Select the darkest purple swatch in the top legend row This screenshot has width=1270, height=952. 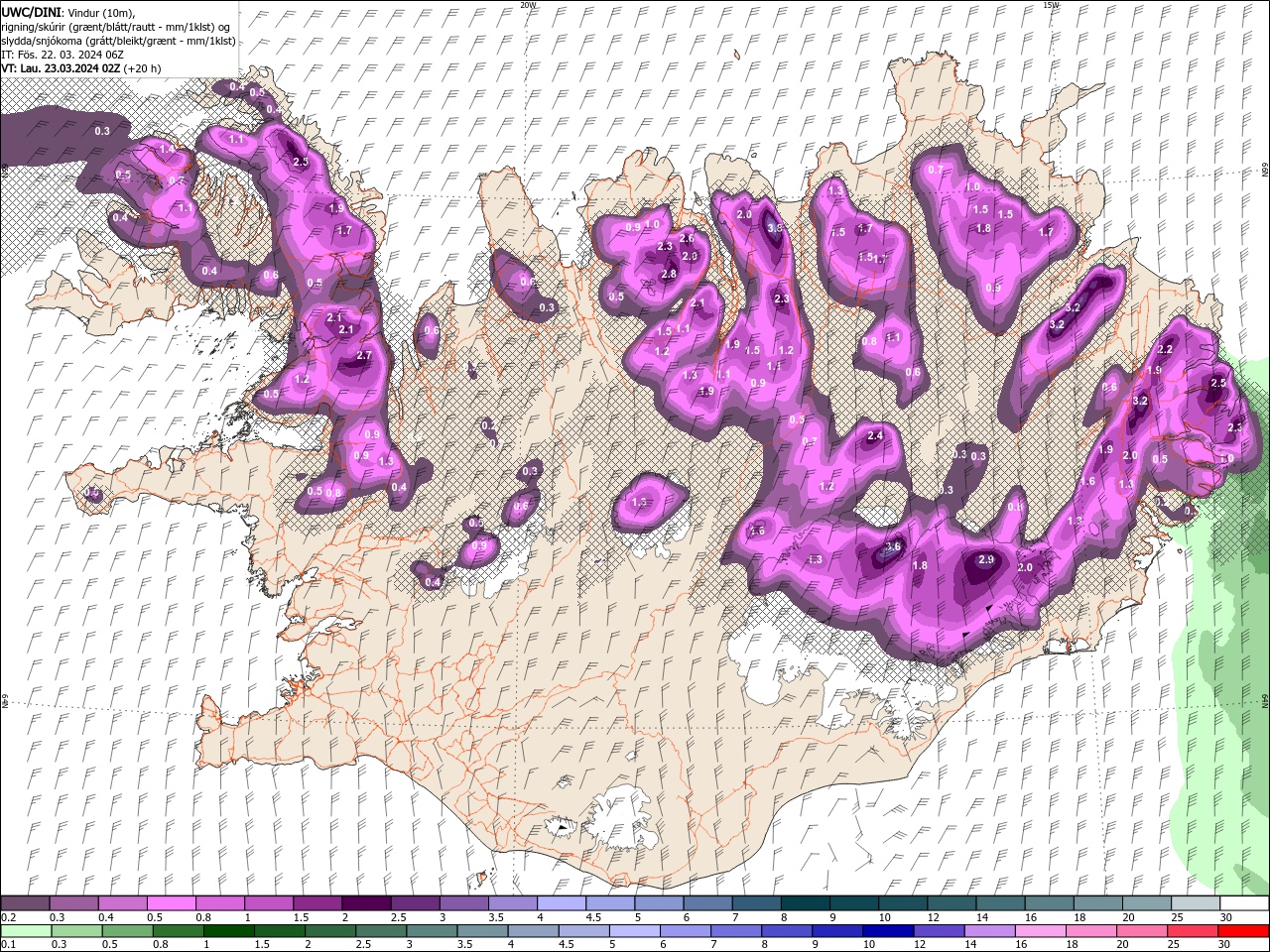point(366,903)
